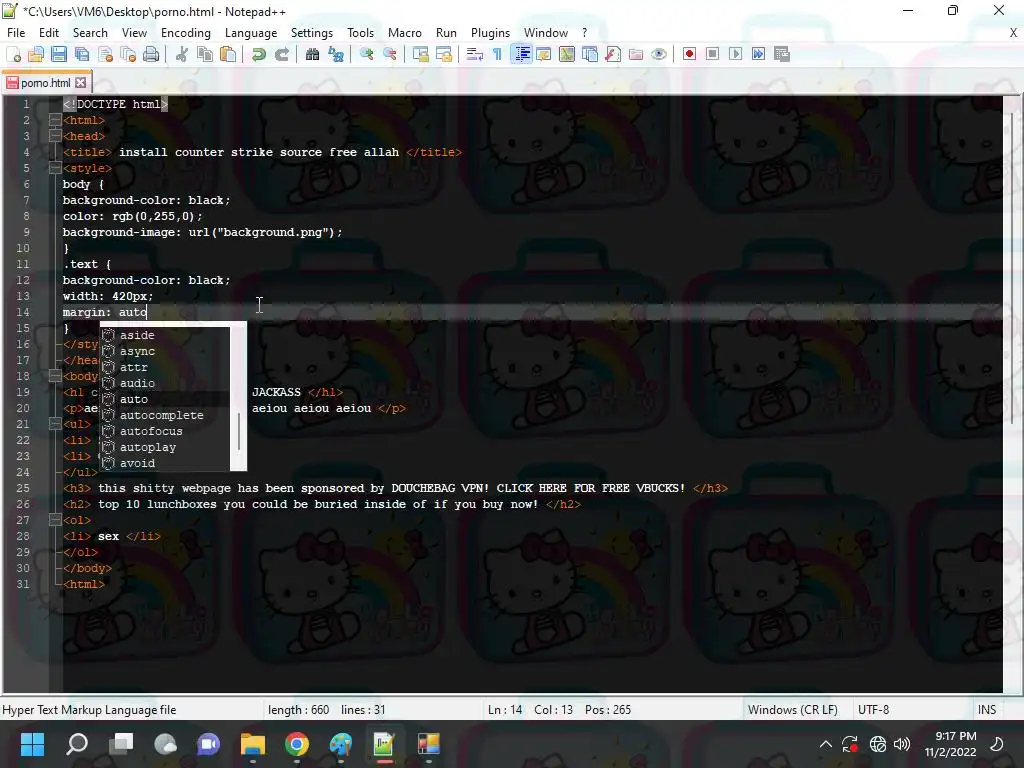Click UTF-8 encoding in status bar
The height and width of the screenshot is (768, 1024).
(873, 710)
